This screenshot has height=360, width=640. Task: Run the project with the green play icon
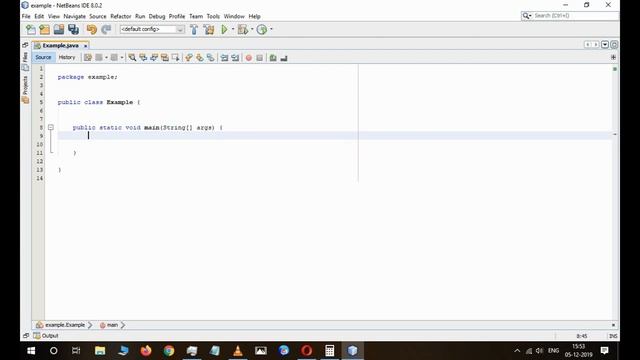pos(224,29)
